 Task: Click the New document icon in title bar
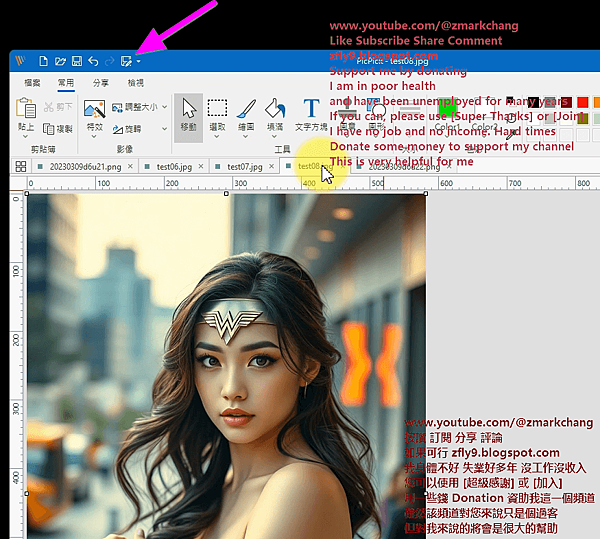(x=43, y=61)
